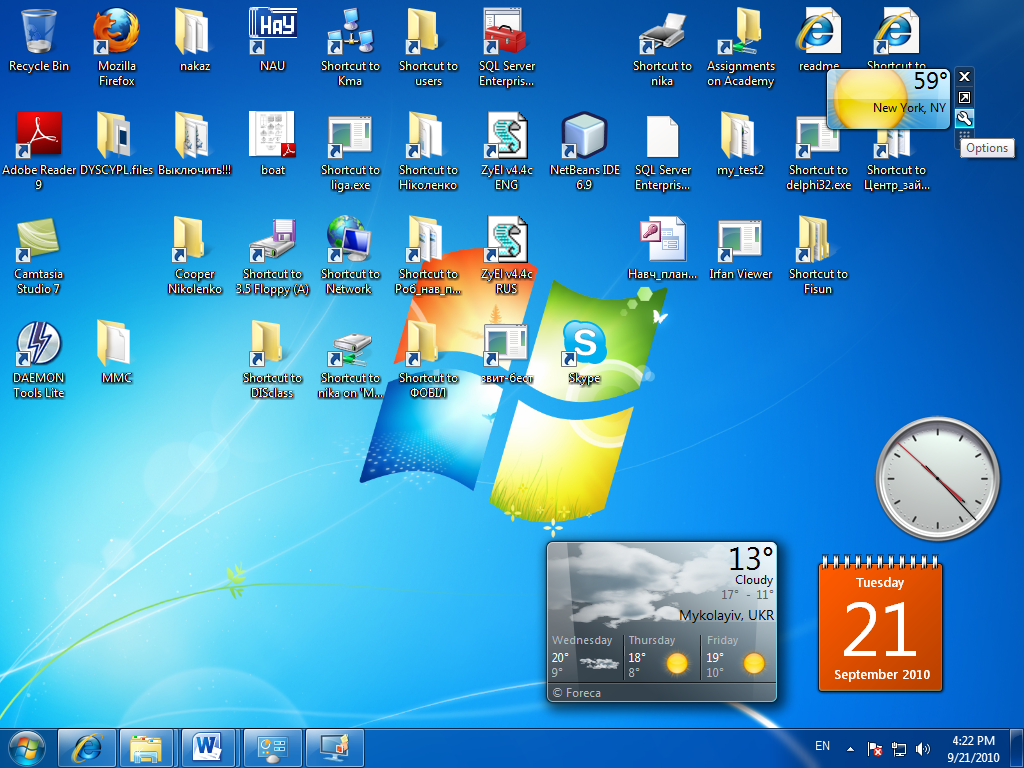Select the NAU shortcut icon

pos(272,40)
